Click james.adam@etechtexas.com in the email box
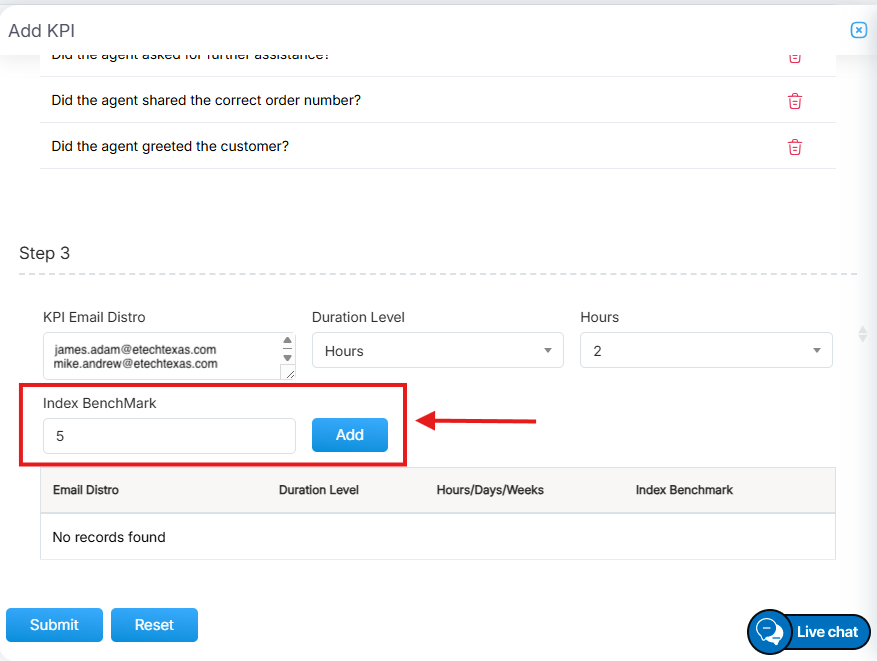This screenshot has height=661, width=877. click(x=135, y=350)
